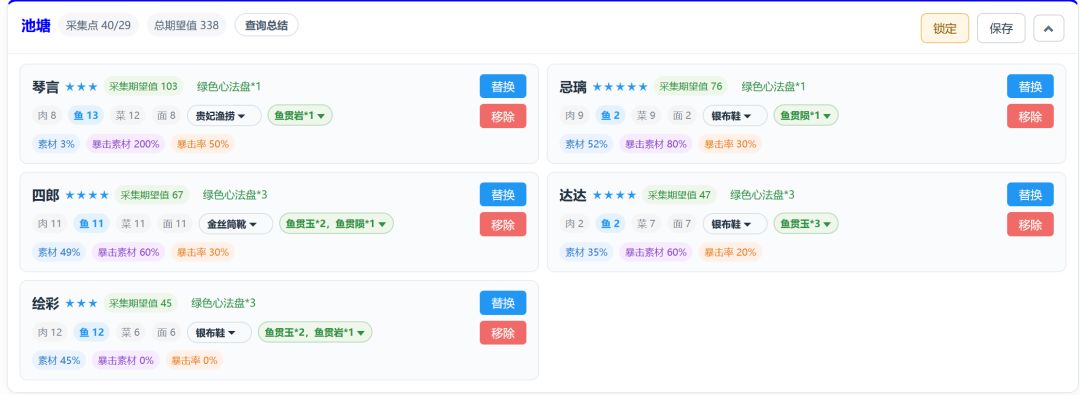
Task: Click the 锁定 button
Action: click(944, 28)
